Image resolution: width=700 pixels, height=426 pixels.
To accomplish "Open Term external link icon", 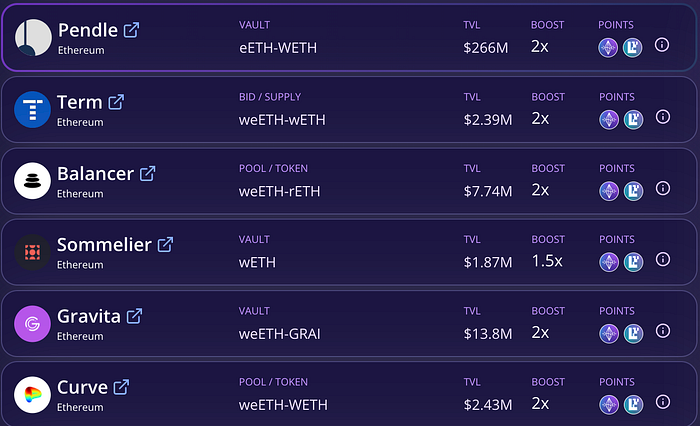I will coord(116,102).
